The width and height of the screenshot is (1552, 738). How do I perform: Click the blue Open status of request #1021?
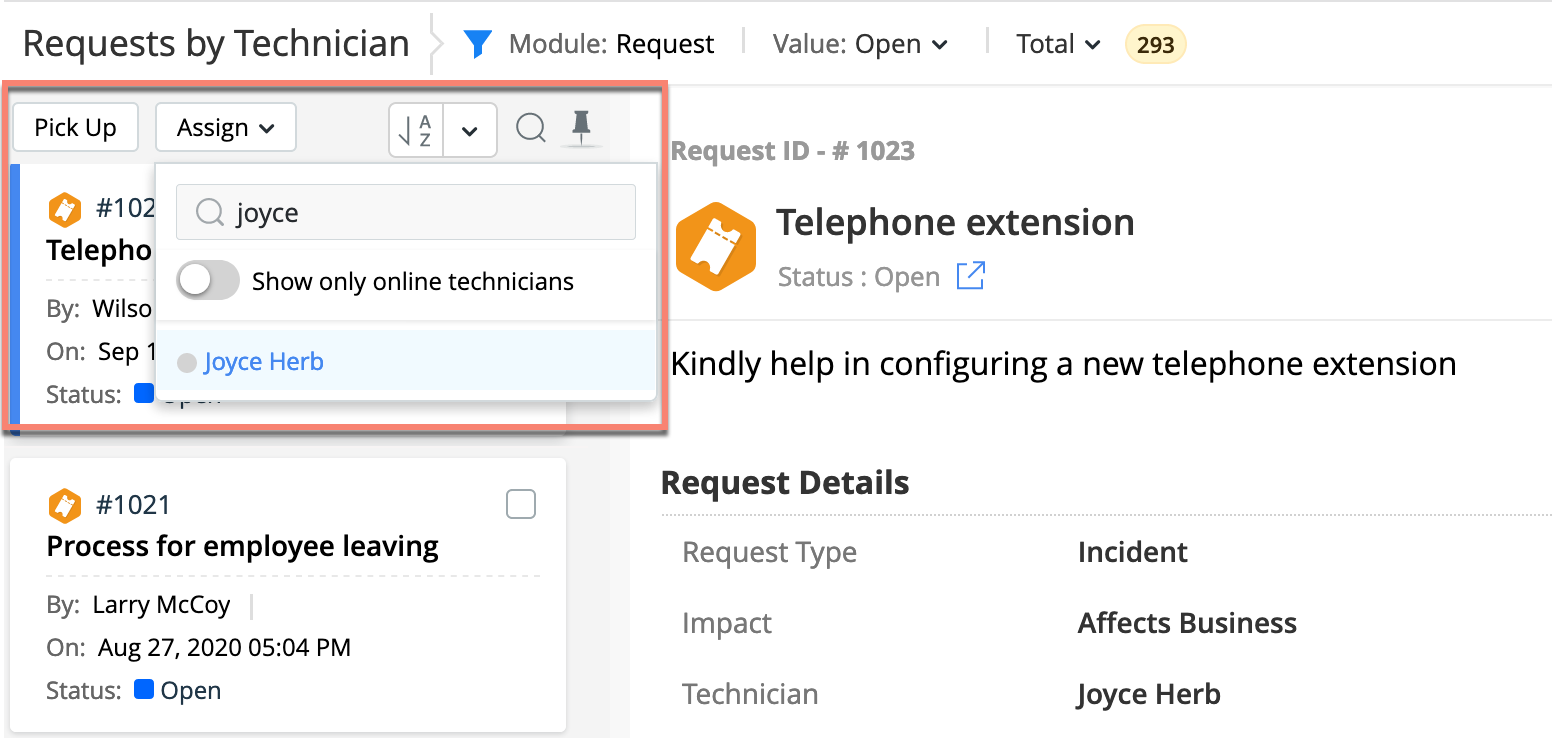tap(178, 690)
